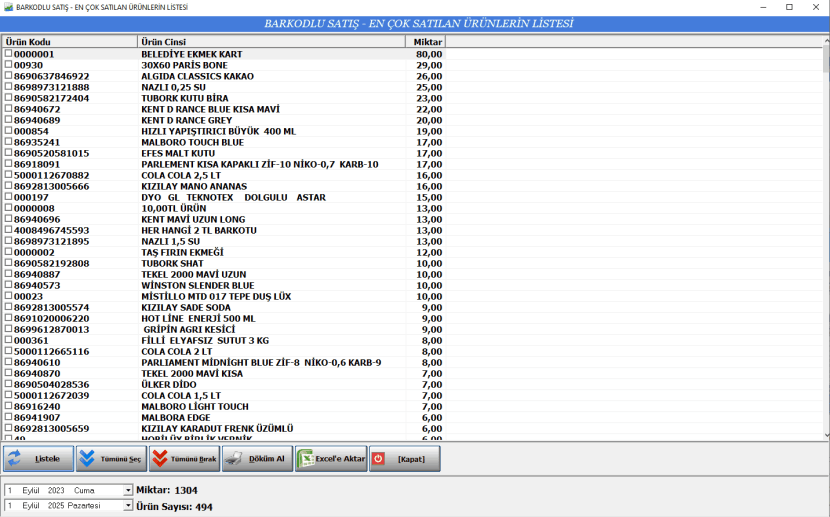The width and height of the screenshot is (830, 517).
Task: Click code 8692813005659 cell
Action: click(x=51, y=429)
